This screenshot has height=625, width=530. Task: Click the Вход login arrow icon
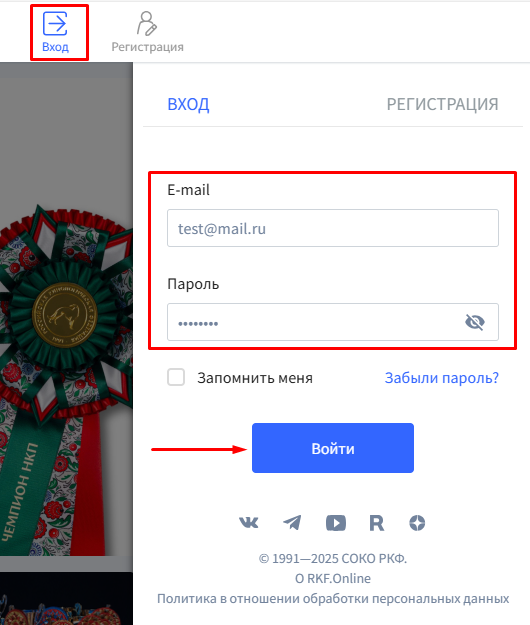coord(55,24)
